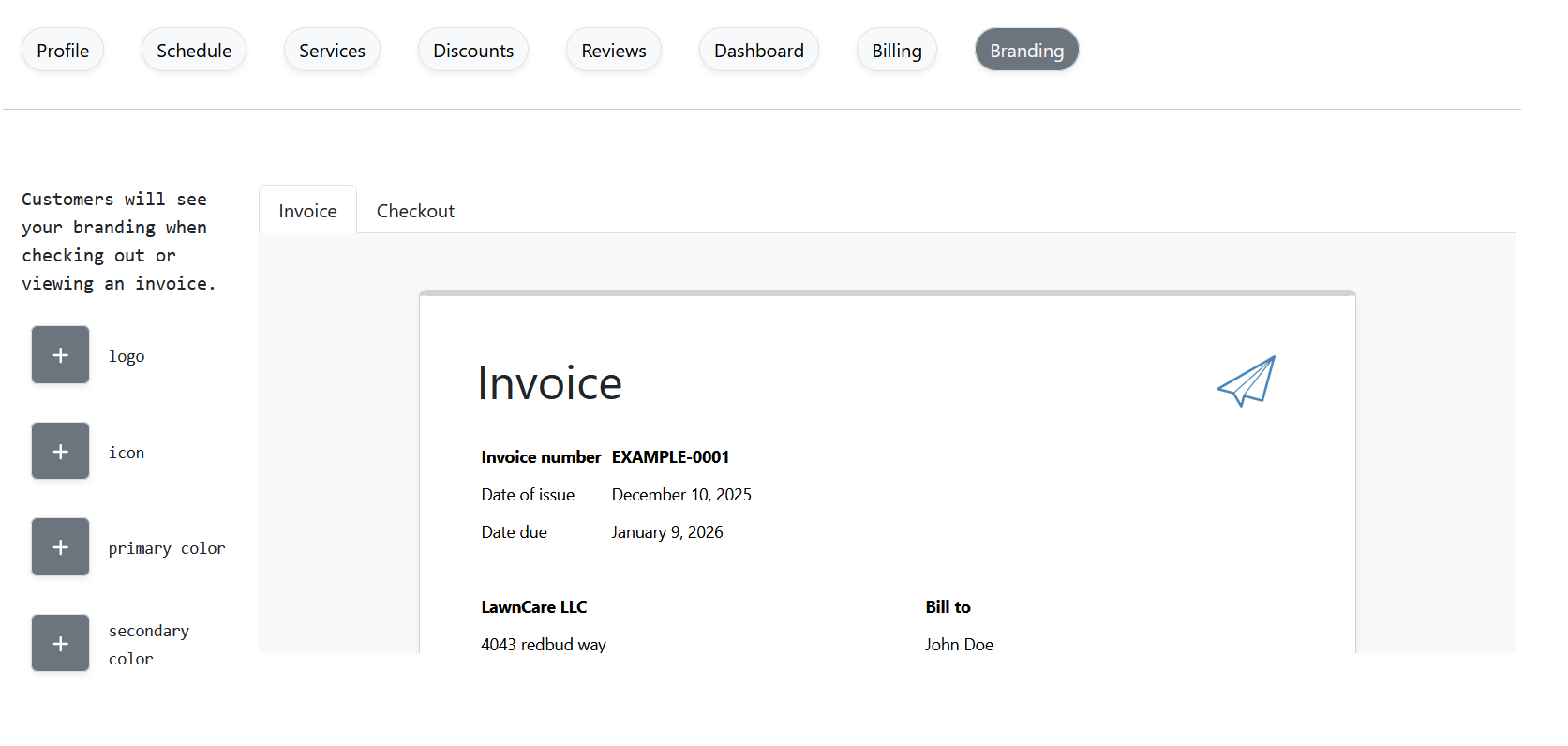
Task: Open the Dashboard tab
Action: point(759,50)
